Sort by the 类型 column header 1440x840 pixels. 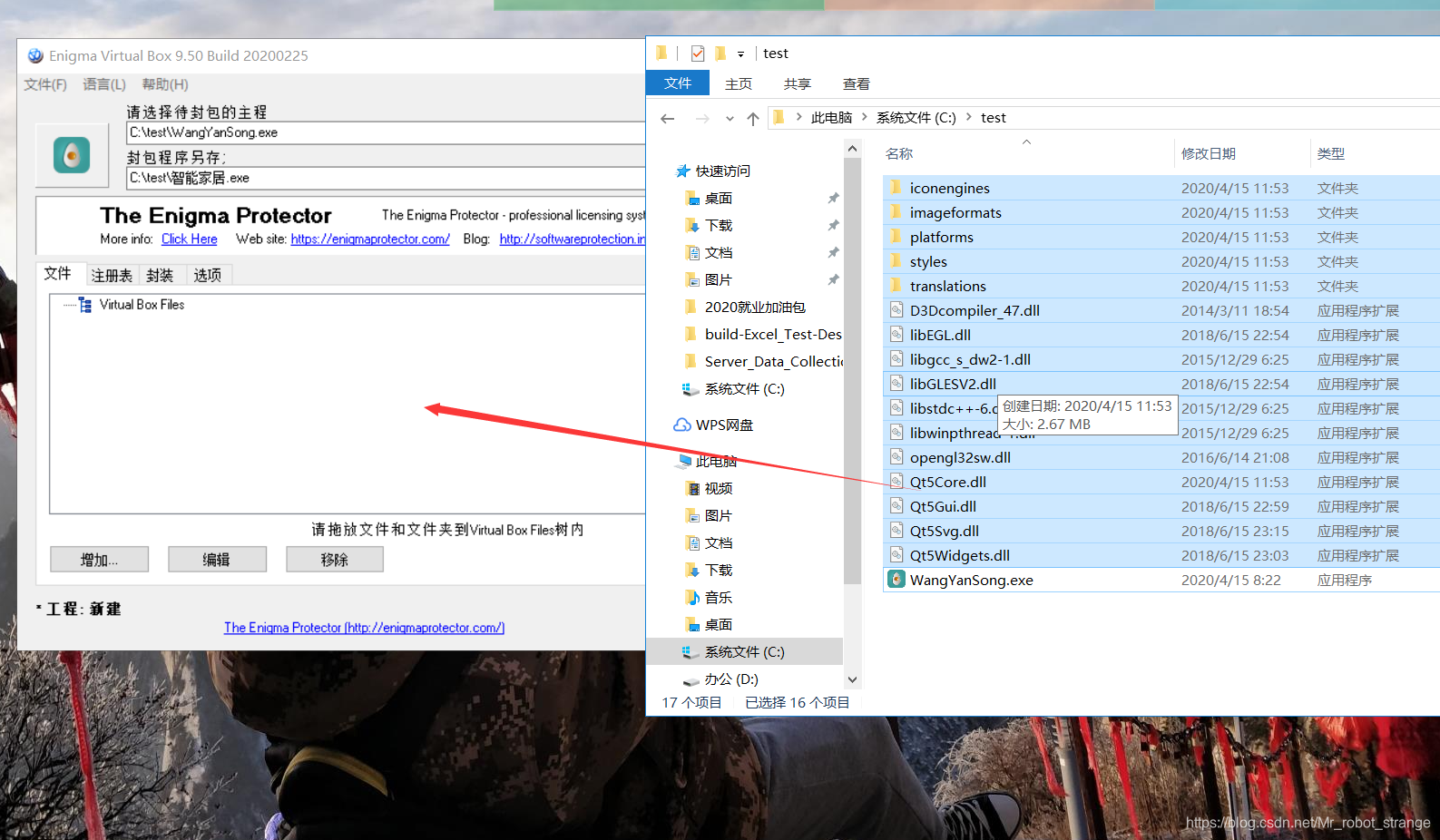click(1331, 154)
